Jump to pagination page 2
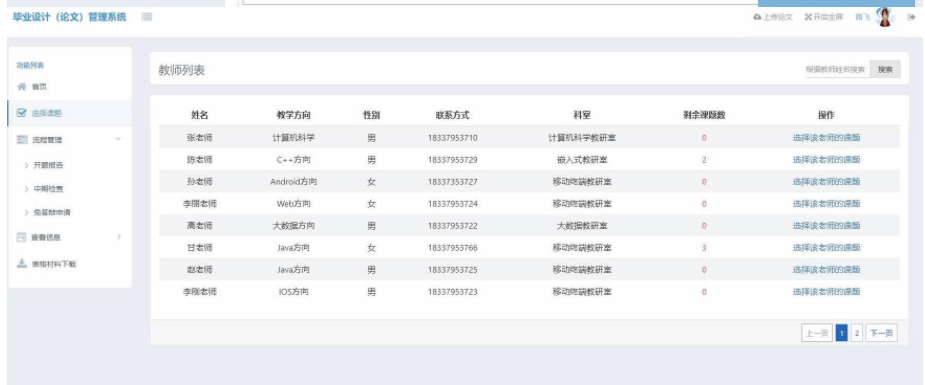Image resolution: width=925 pixels, height=385 pixels. tap(857, 334)
